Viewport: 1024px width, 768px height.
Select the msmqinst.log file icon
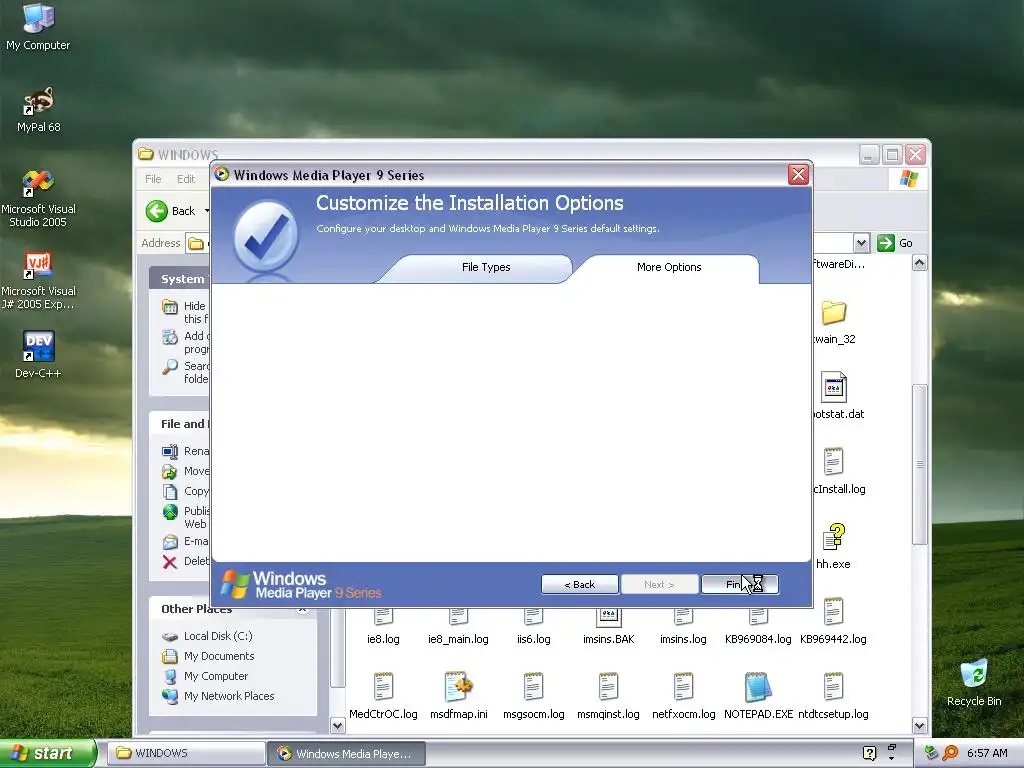[608, 687]
